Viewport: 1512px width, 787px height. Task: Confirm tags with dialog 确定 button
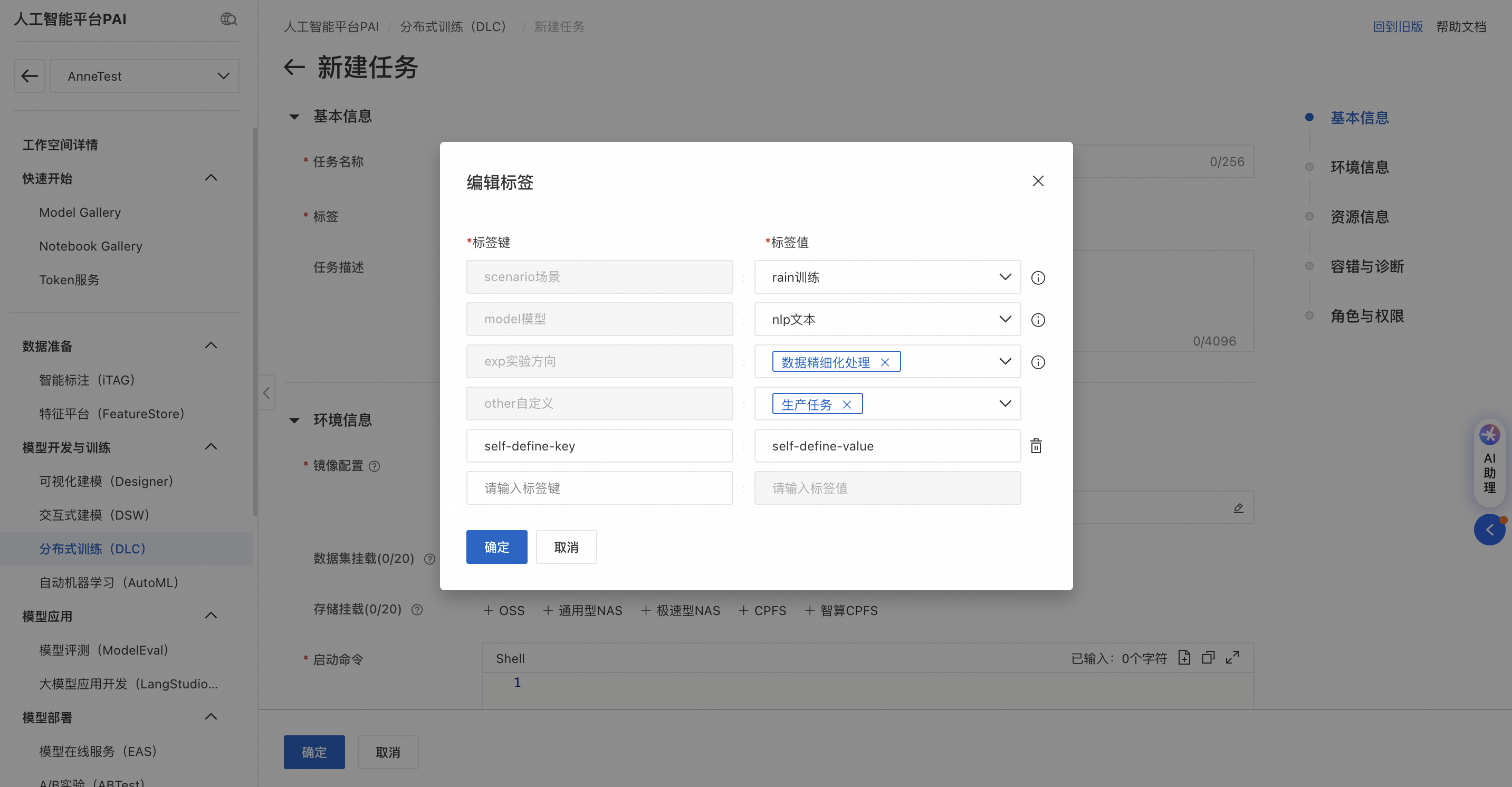[496, 547]
